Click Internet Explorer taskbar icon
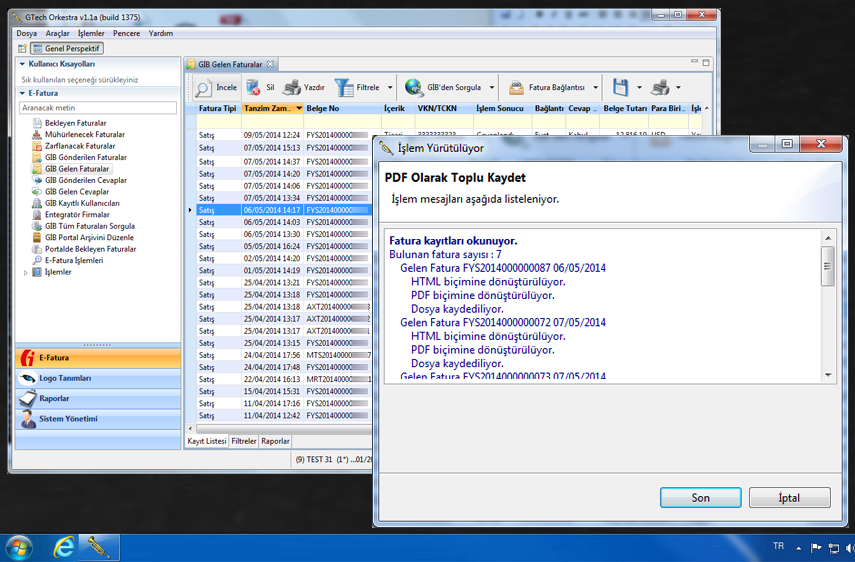Screen dimensions: 855x562 pyautogui.click(x=63, y=547)
